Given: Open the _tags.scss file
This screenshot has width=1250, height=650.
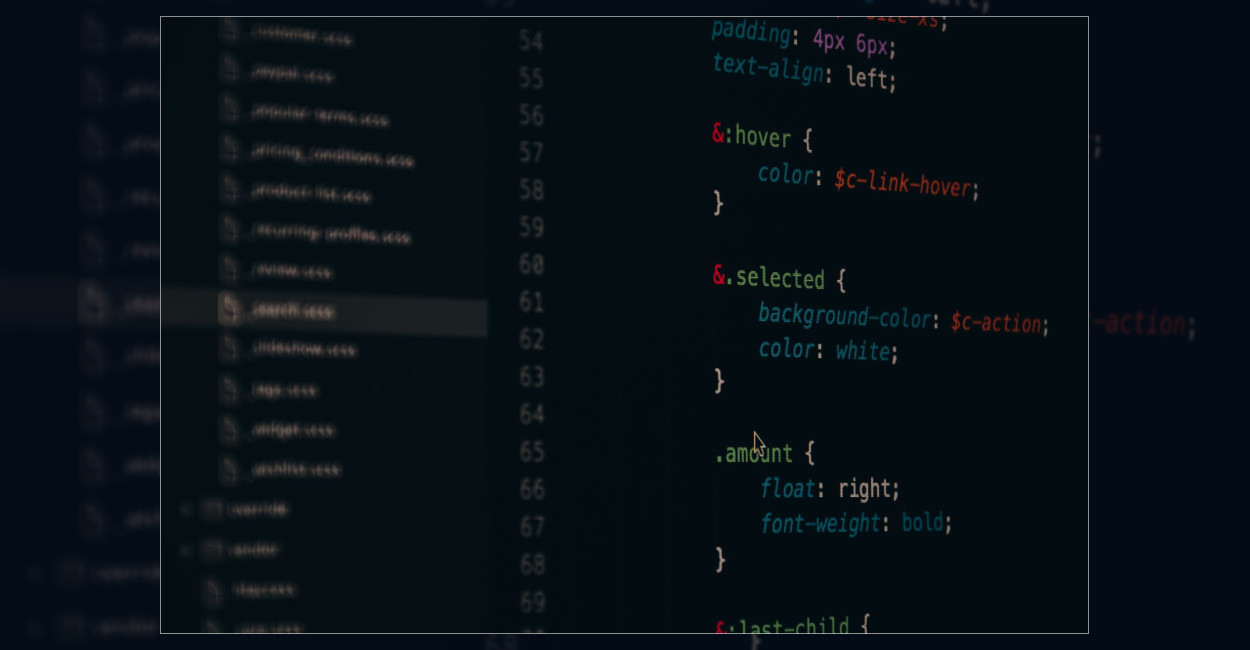Looking at the screenshot, I should [x=283, y=389].
